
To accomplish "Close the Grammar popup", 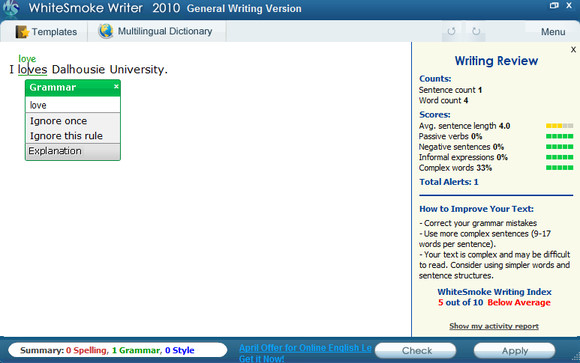I will (116, 86).
